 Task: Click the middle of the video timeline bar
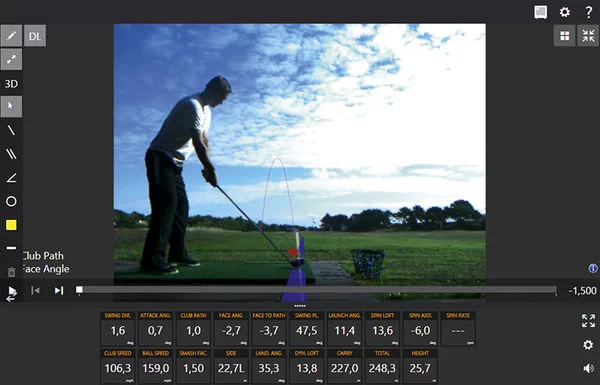point(317,290)
